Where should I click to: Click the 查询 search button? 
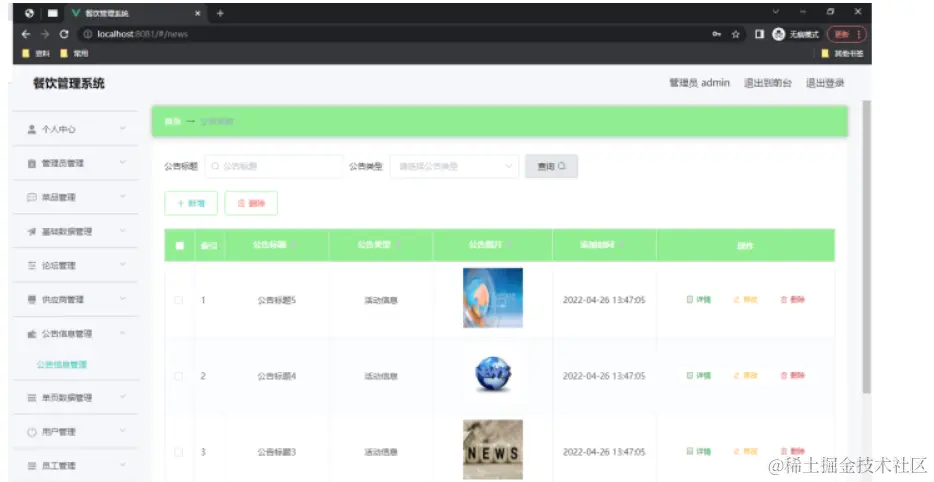(551, 166)
